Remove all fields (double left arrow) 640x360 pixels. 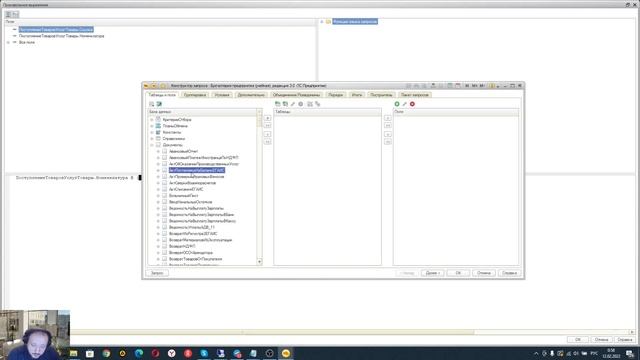388,142
